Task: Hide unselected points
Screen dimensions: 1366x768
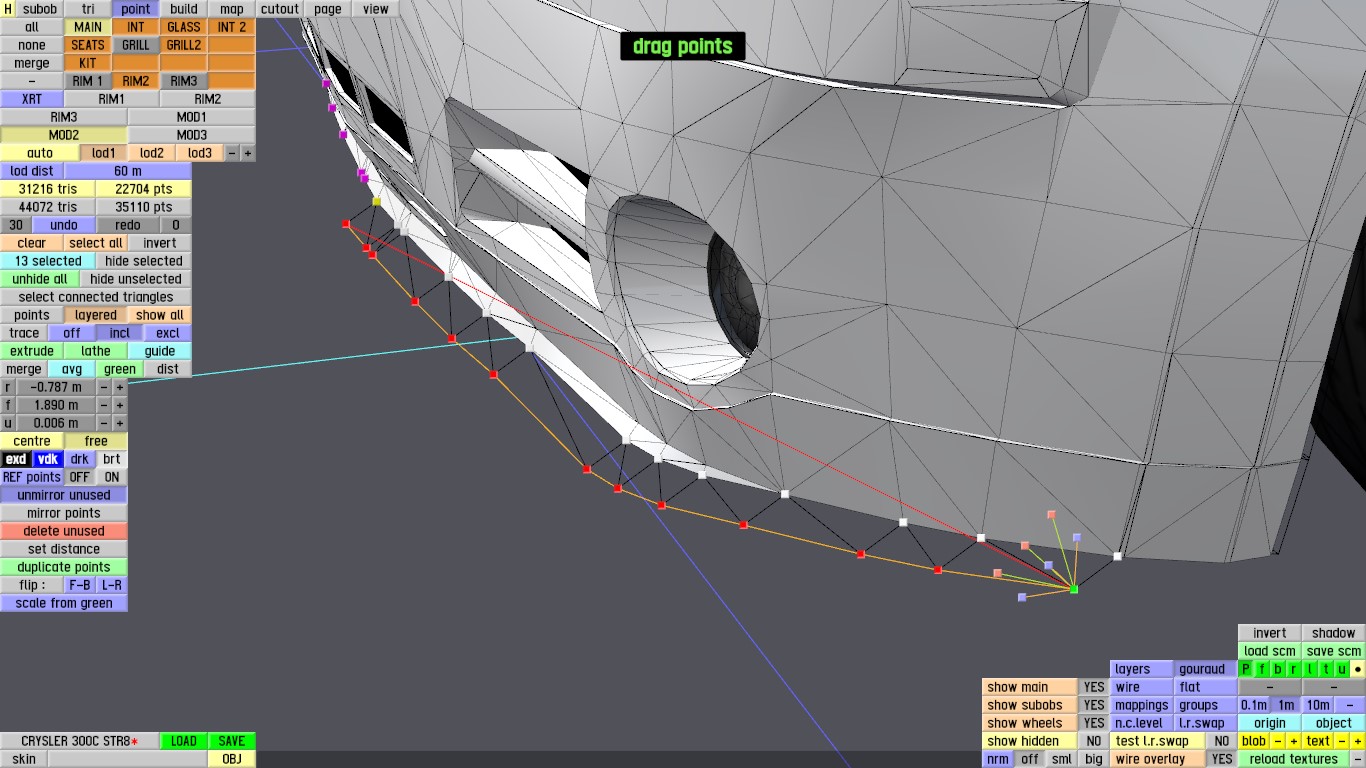Action: [136, 279]
